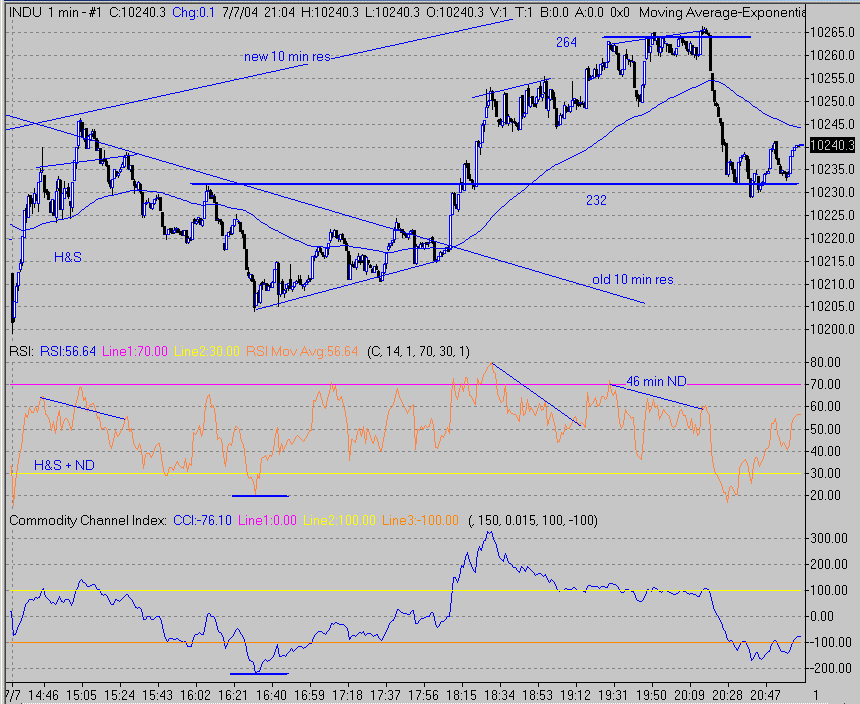Click the orange Line3:-100.00 CCI legend
Image resolution: width=860 pixels, height=704 pixels.
pos(419,520)
